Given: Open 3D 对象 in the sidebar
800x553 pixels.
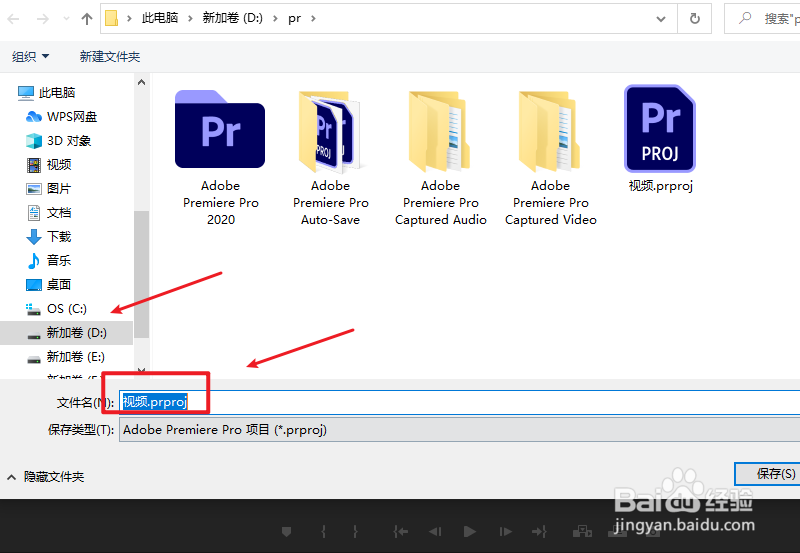Looking at the screenshot, I should tap(59, 141).
